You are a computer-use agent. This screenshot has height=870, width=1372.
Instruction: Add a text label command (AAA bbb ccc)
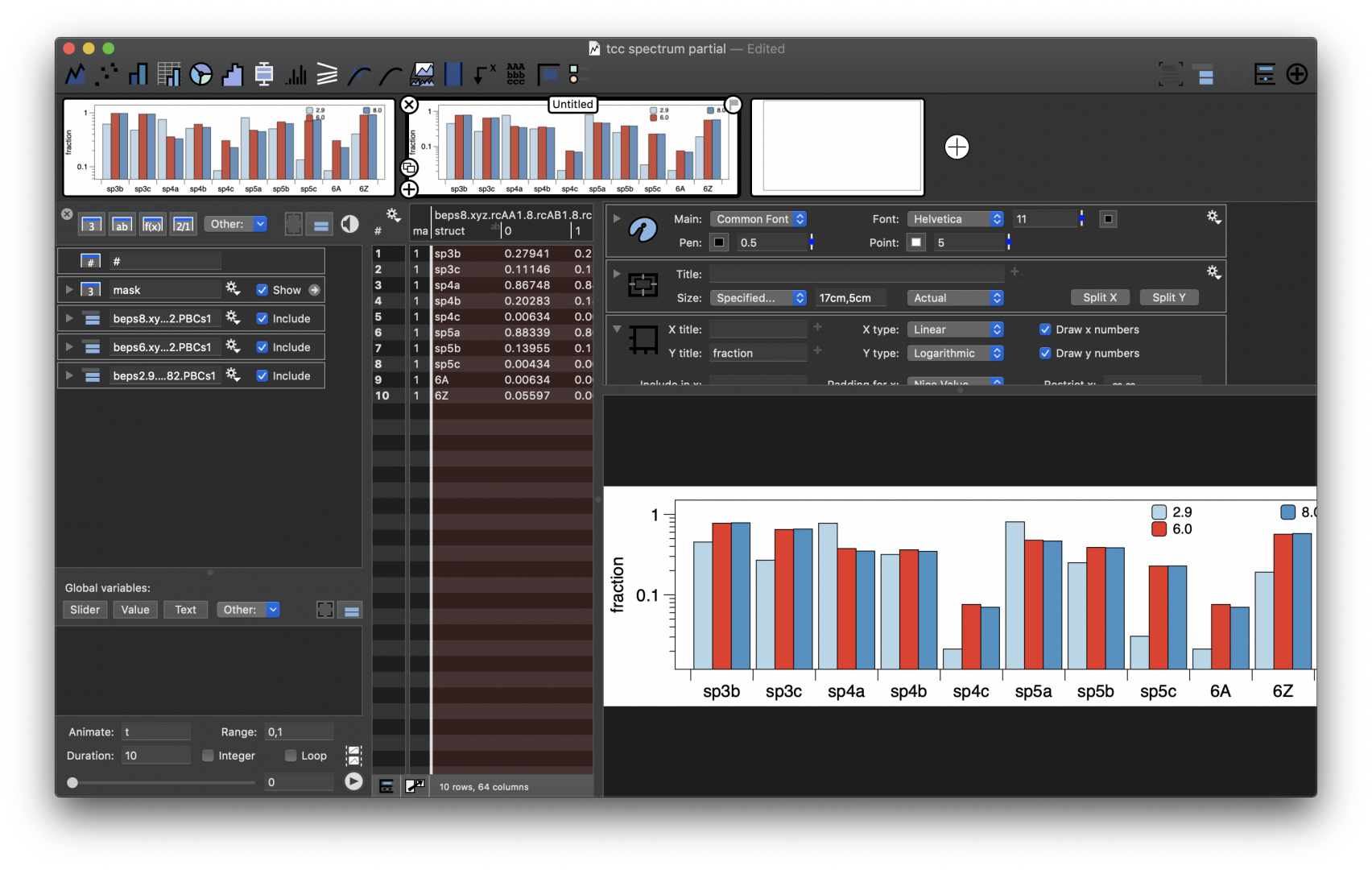(516, 75)
